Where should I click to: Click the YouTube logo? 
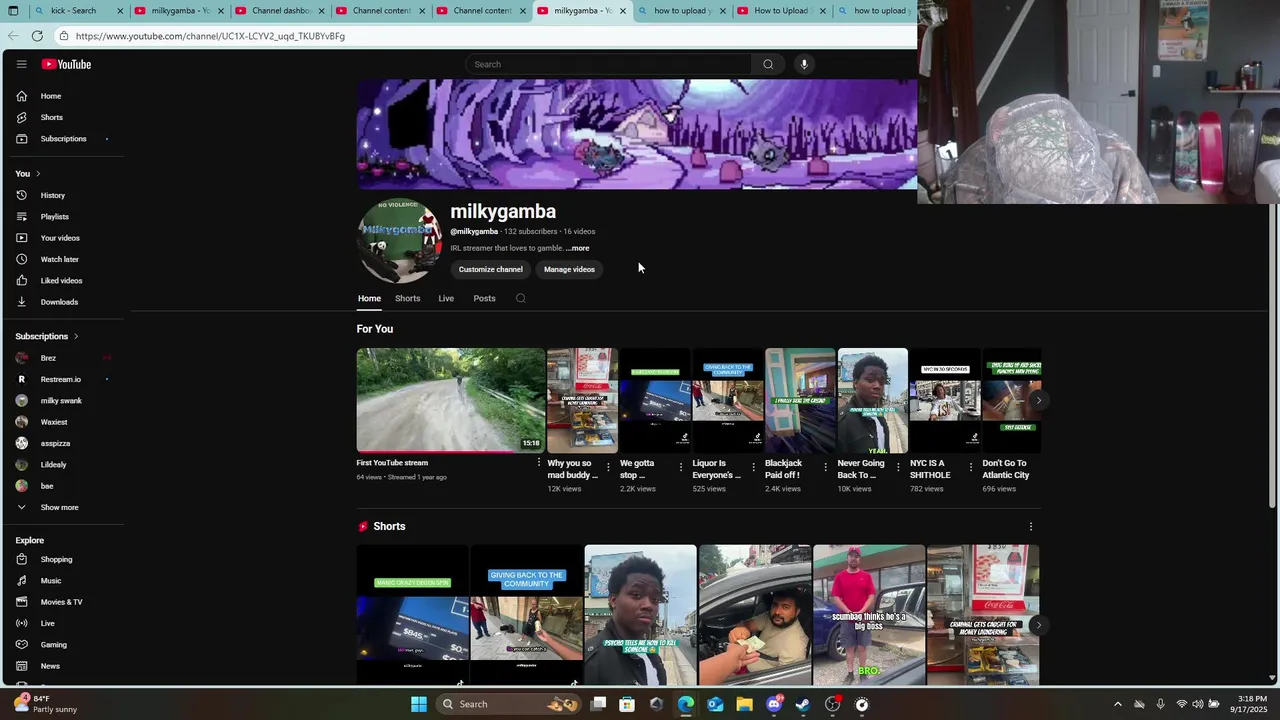[x=66, y=64]
